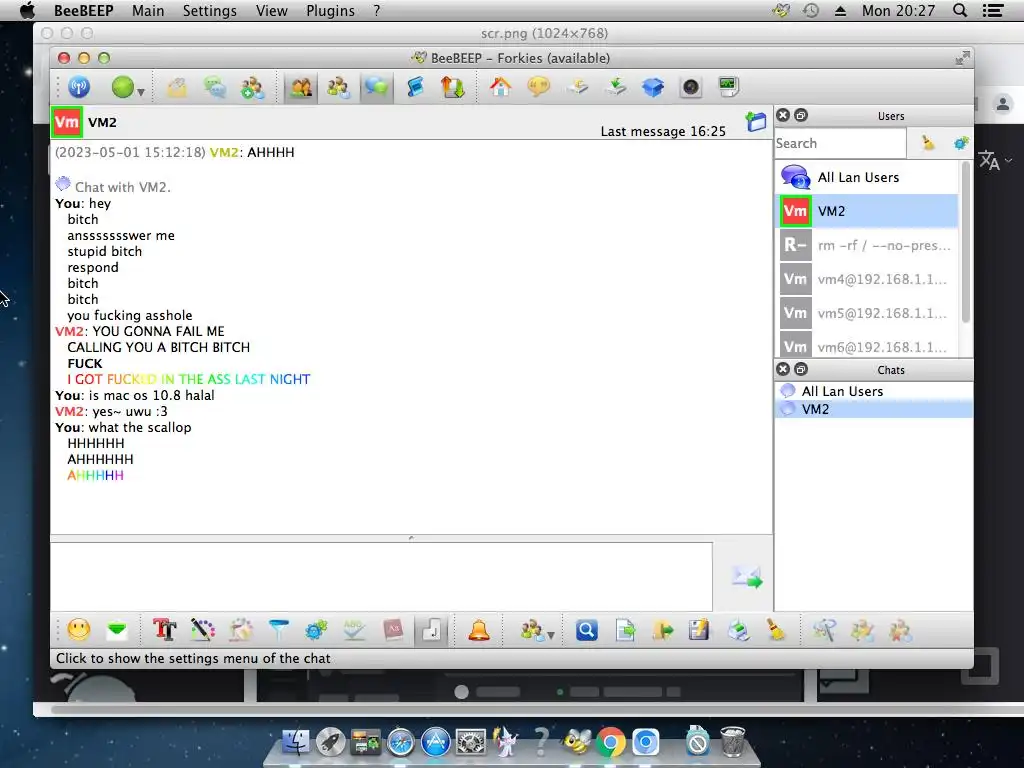Click the create group chat bubbles icon
Image resolution: width=1024 pixels, height=768 pixels.
click(215, 88)
